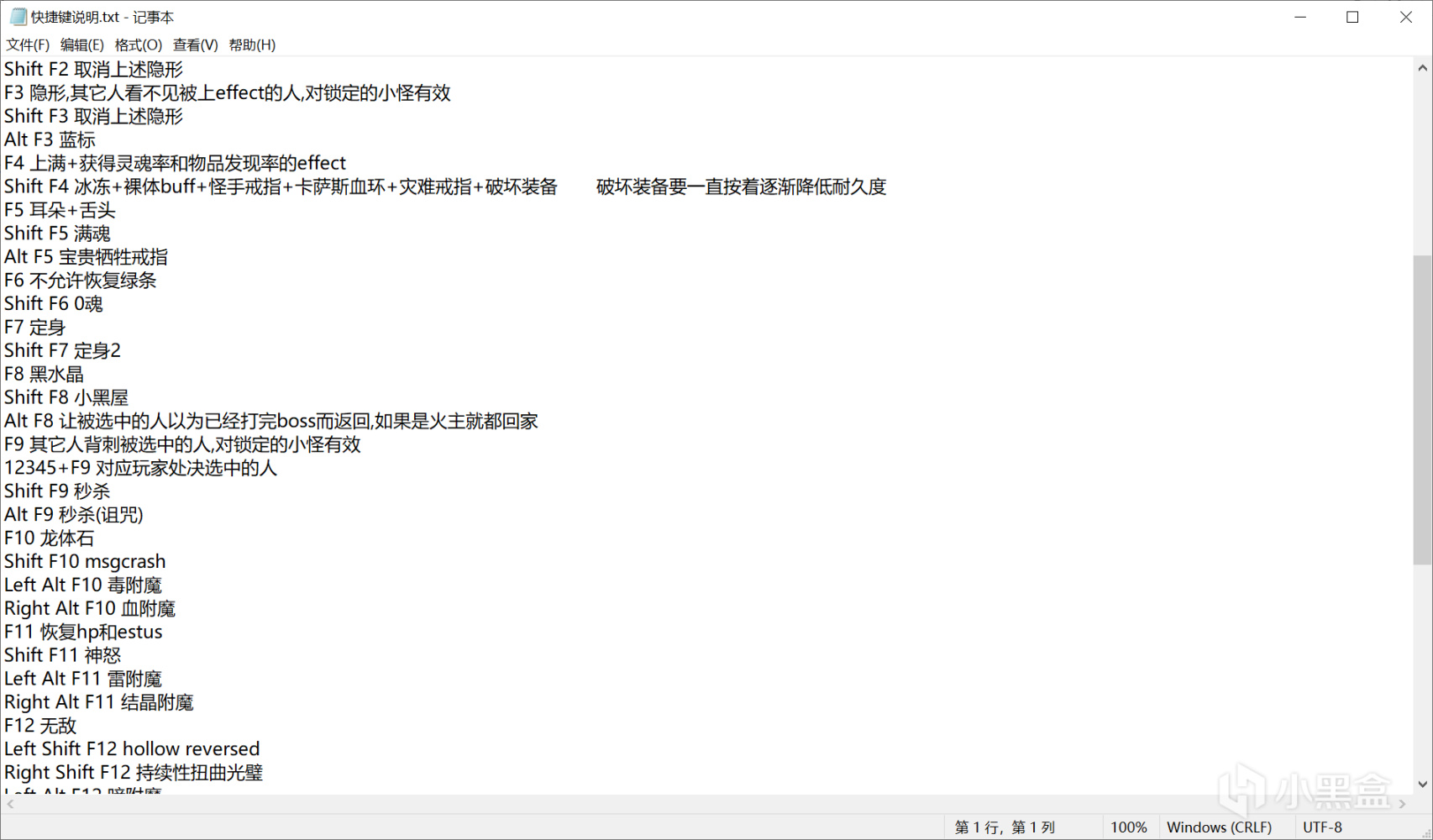Screen dimensions: 1433x840
Task: Click the line 'Right Alt F10 血附魔'
Action: pyautogui.click(x=90, y=609)
